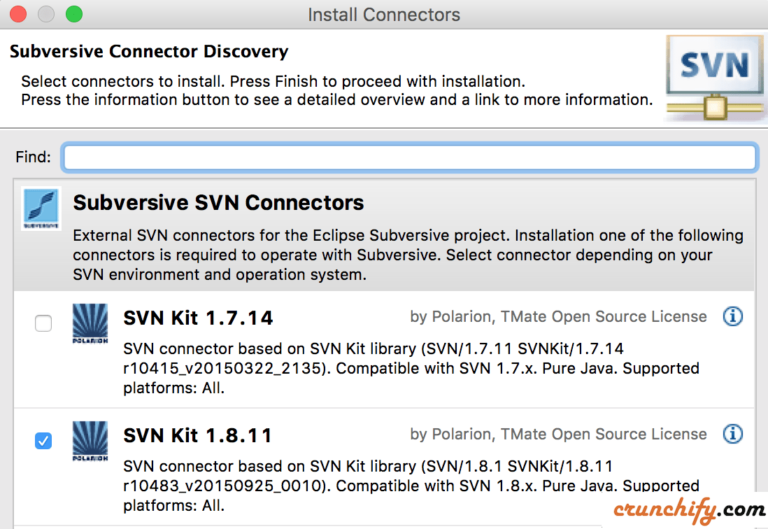Viewport: 768px width, 529px height.
Task: Click the Subversive SVN Connectors heading
Action: coord(218,203)
